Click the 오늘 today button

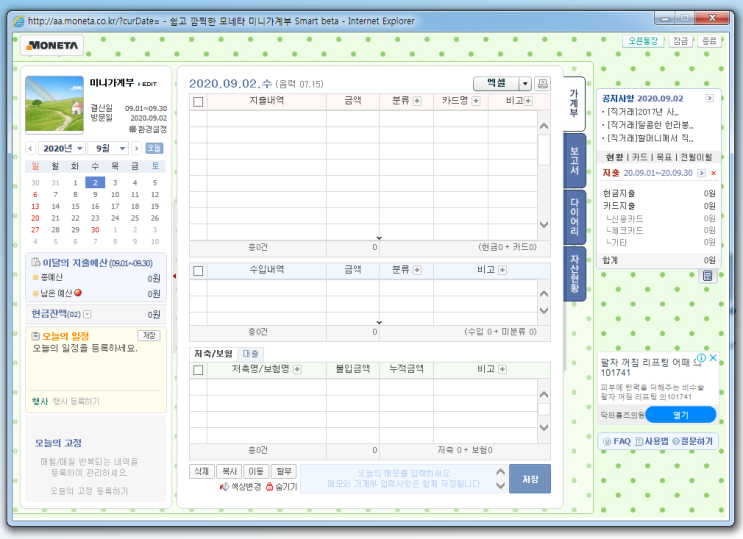coord(154,148)
